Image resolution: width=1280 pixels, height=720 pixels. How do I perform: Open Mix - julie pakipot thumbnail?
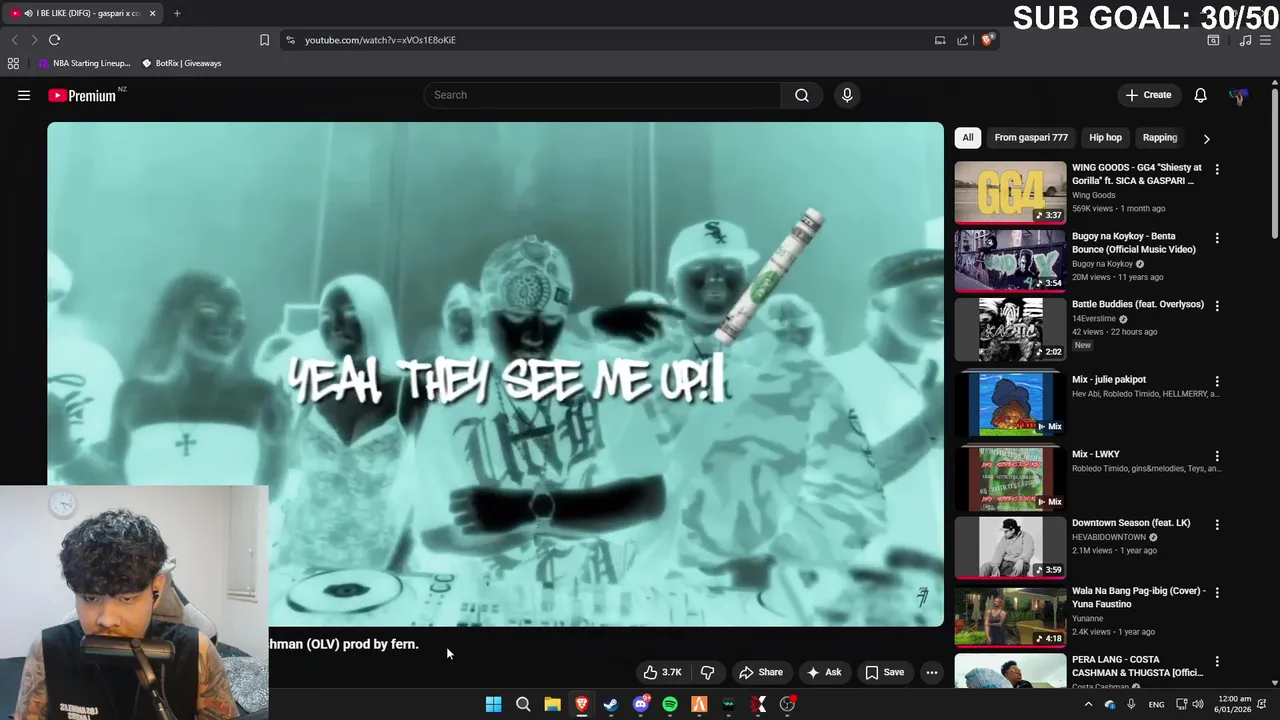coord(1010,404)
